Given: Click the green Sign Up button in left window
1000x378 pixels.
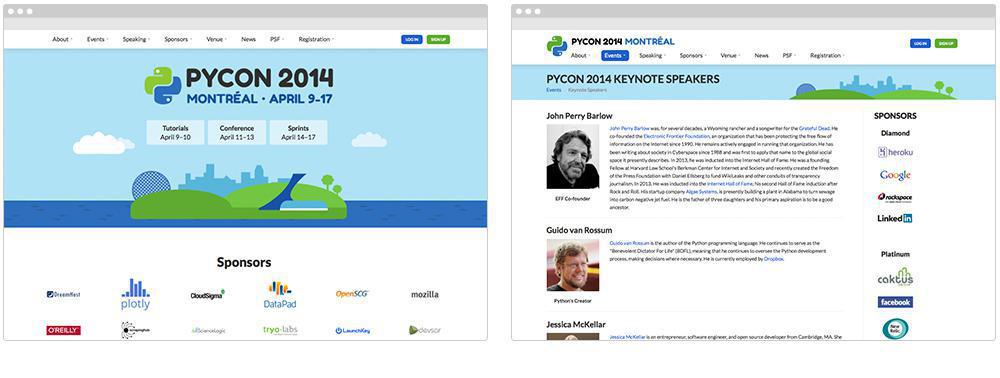Looking at the screenshot, I should [x=438, y=40].
